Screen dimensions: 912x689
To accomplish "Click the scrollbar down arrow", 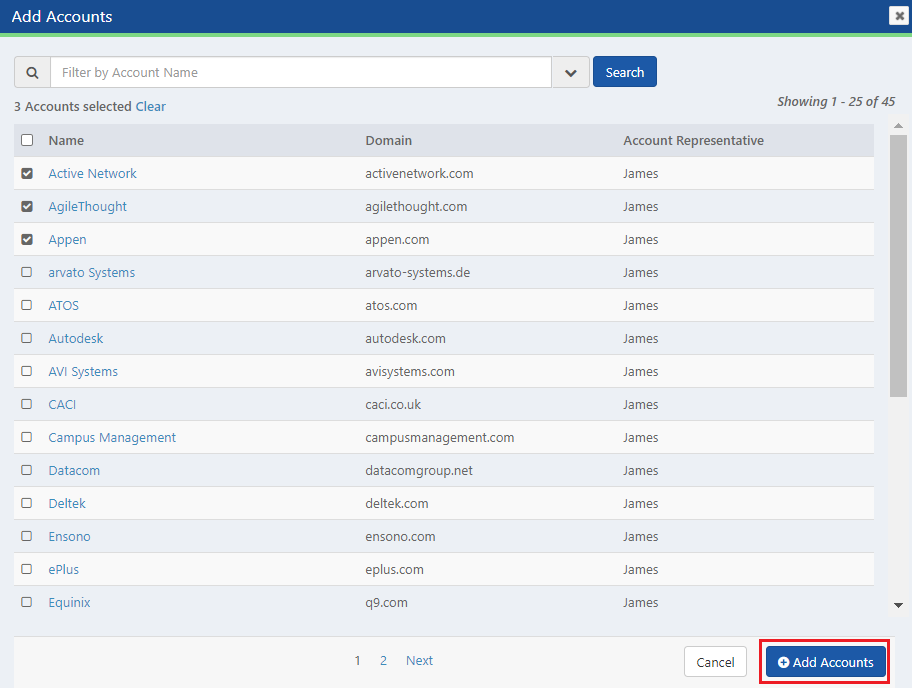I will tap(898, 605).
